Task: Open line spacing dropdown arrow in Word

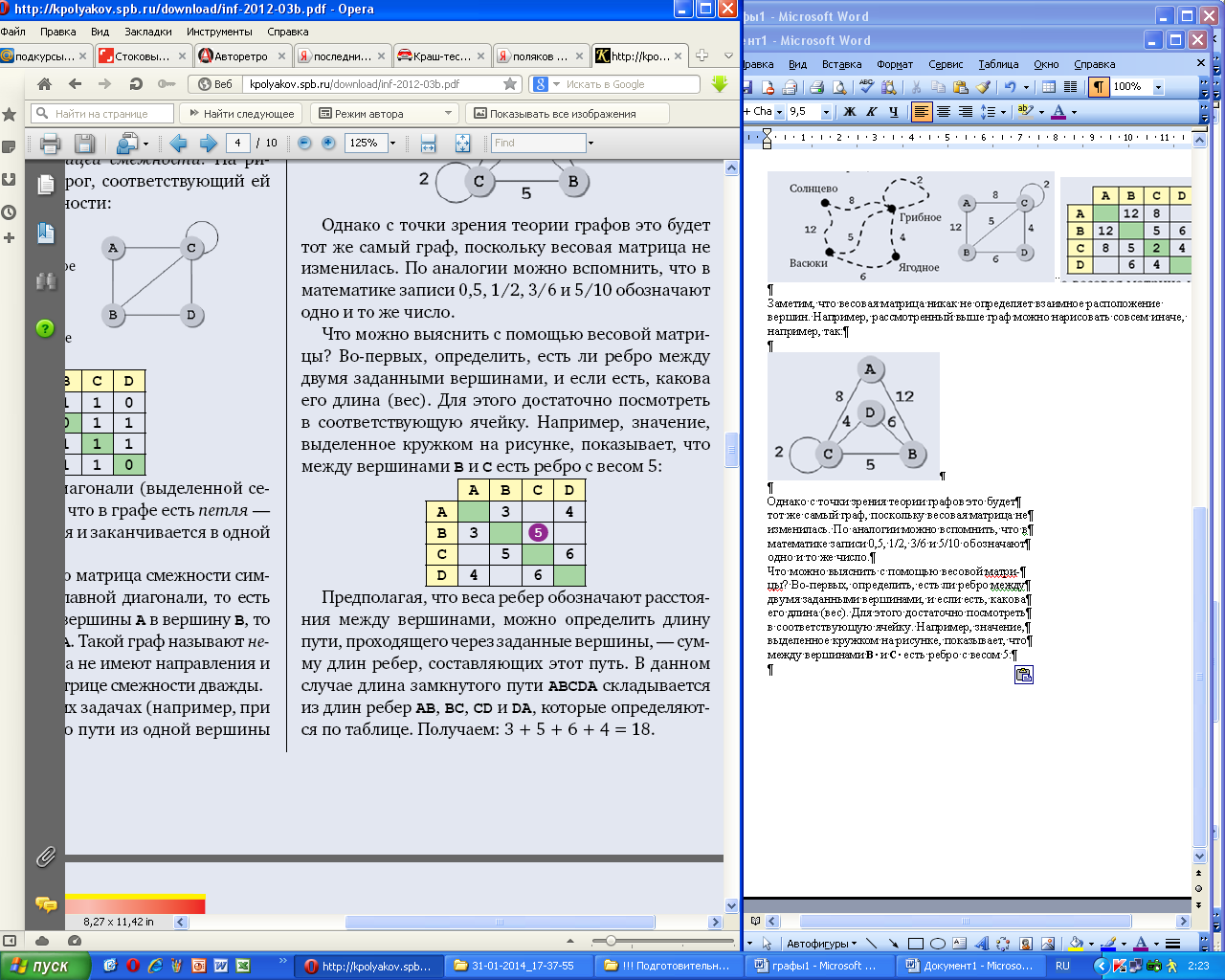Action: tap(1003, 112)
